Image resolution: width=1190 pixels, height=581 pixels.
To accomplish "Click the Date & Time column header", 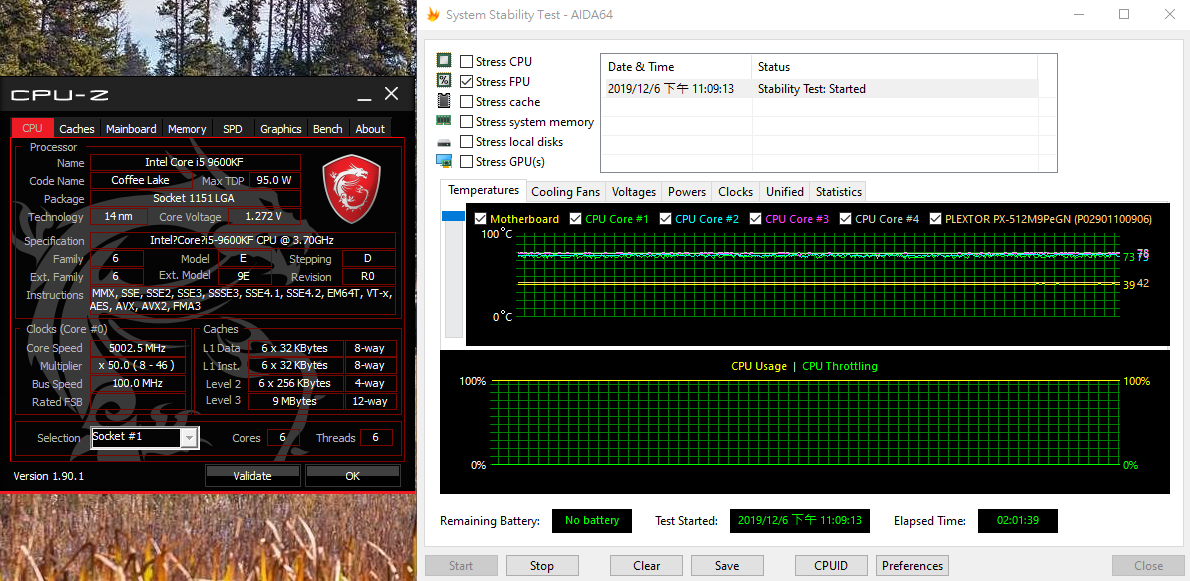I will point(676,67).
